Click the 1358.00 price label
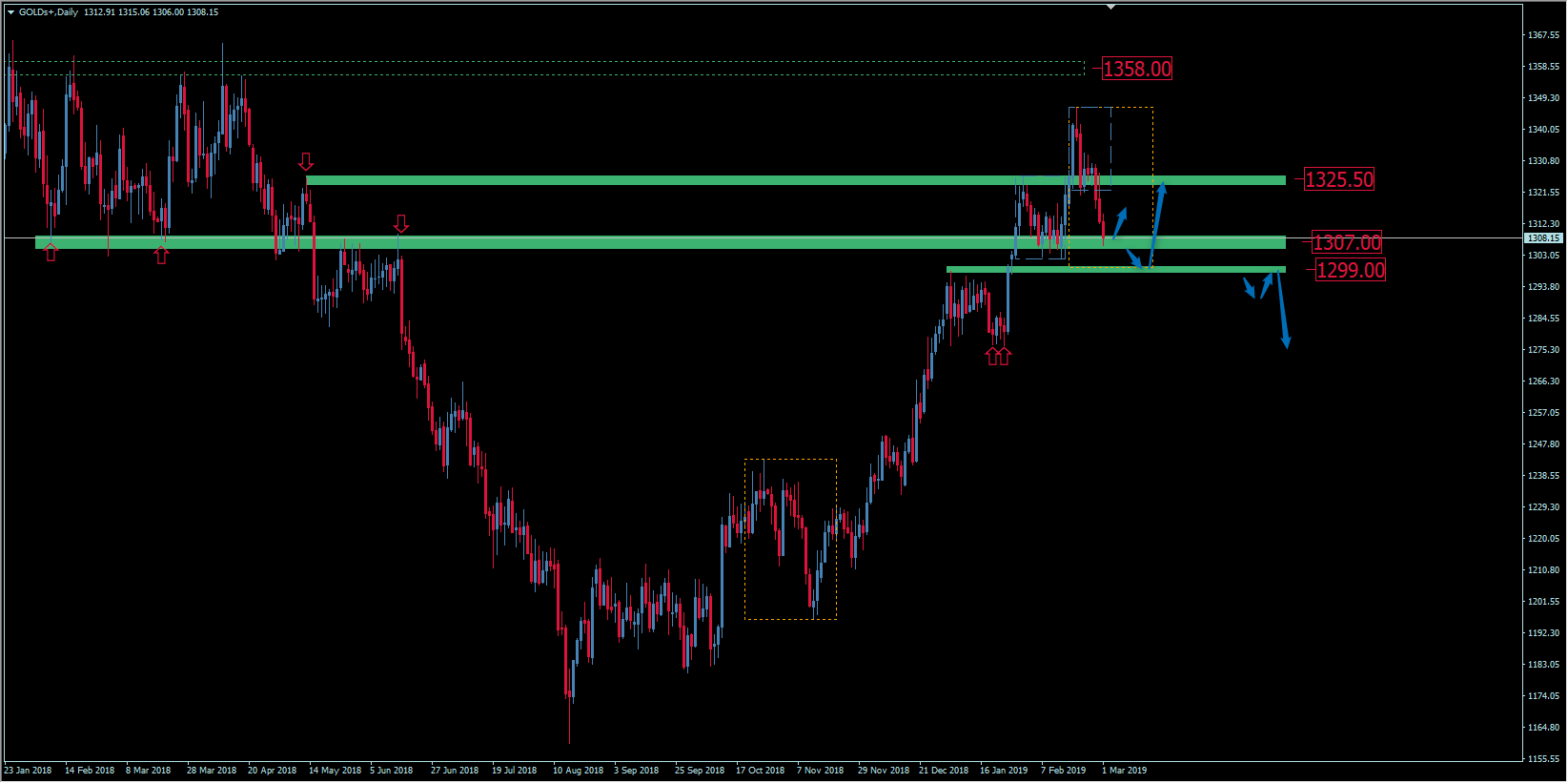Image resolution: width=1568 pixels, height=783 pixels. point(1136,69)
